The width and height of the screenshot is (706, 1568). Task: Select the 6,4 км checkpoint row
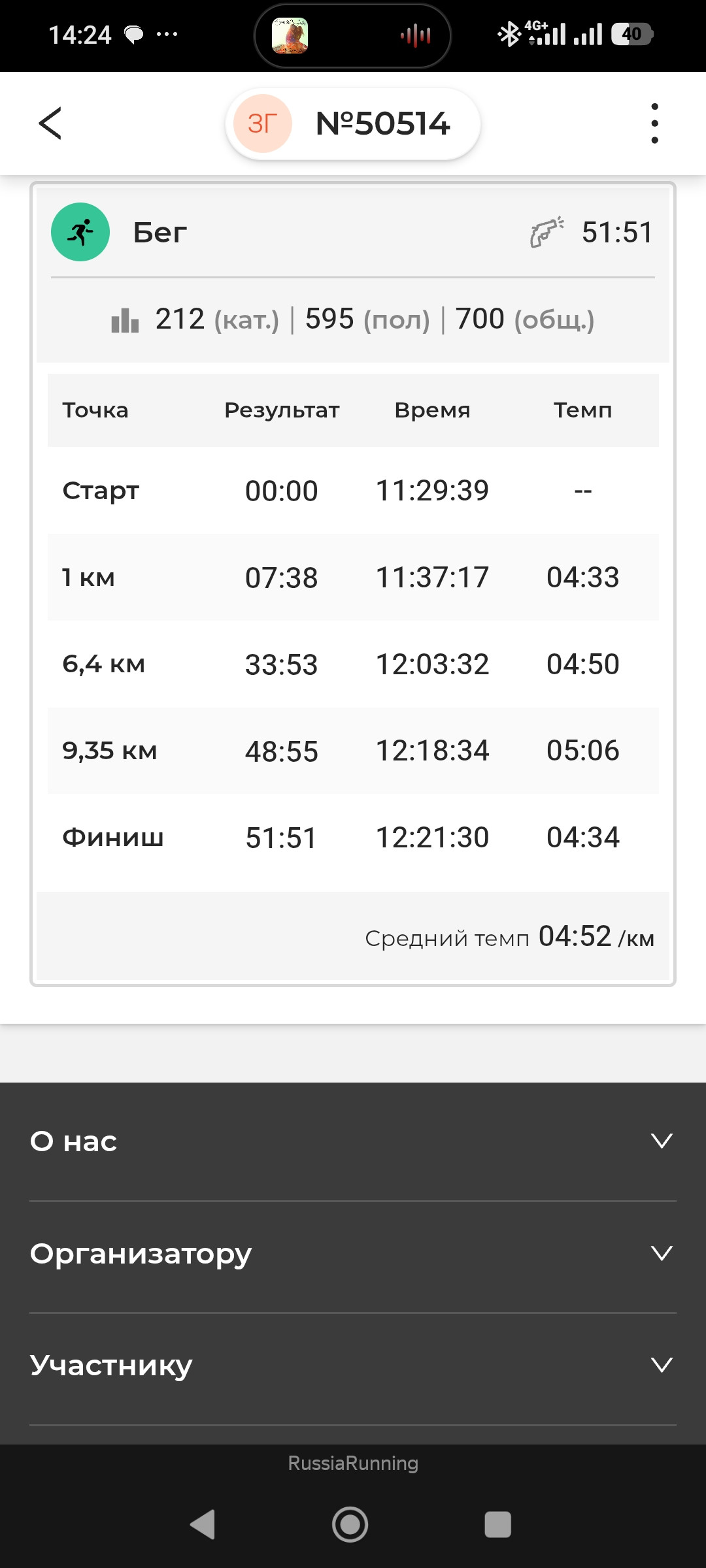tap(353, 664)
